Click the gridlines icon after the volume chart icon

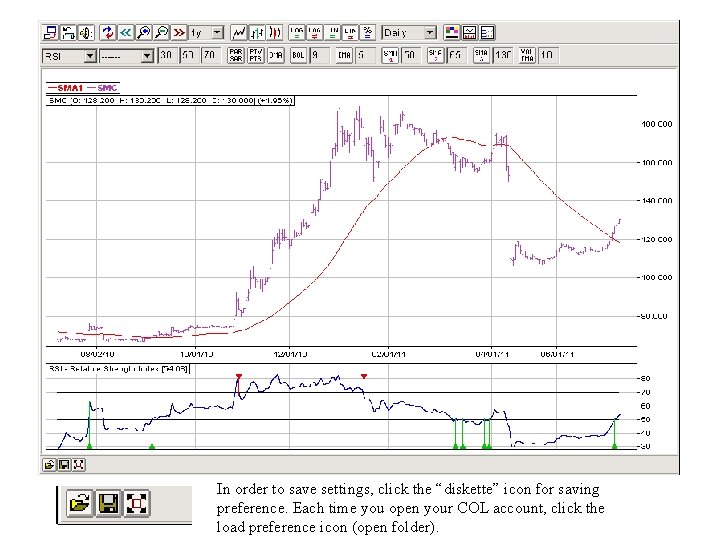487,33
